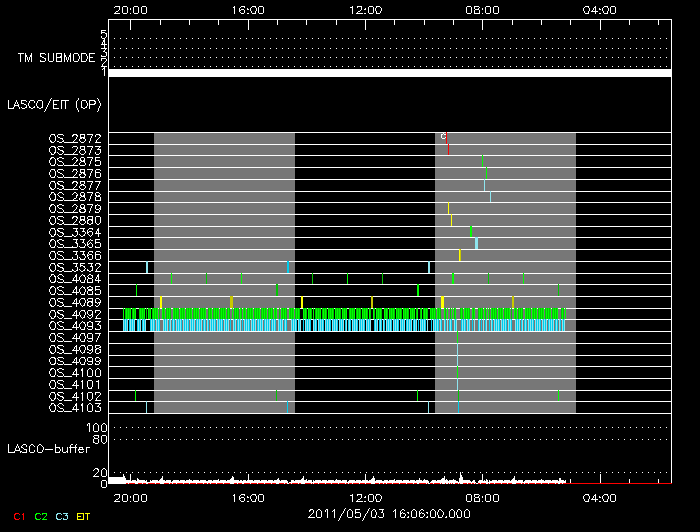Select the OS_4089 row label
Viewport: 700px width, 532px height.
75,302
